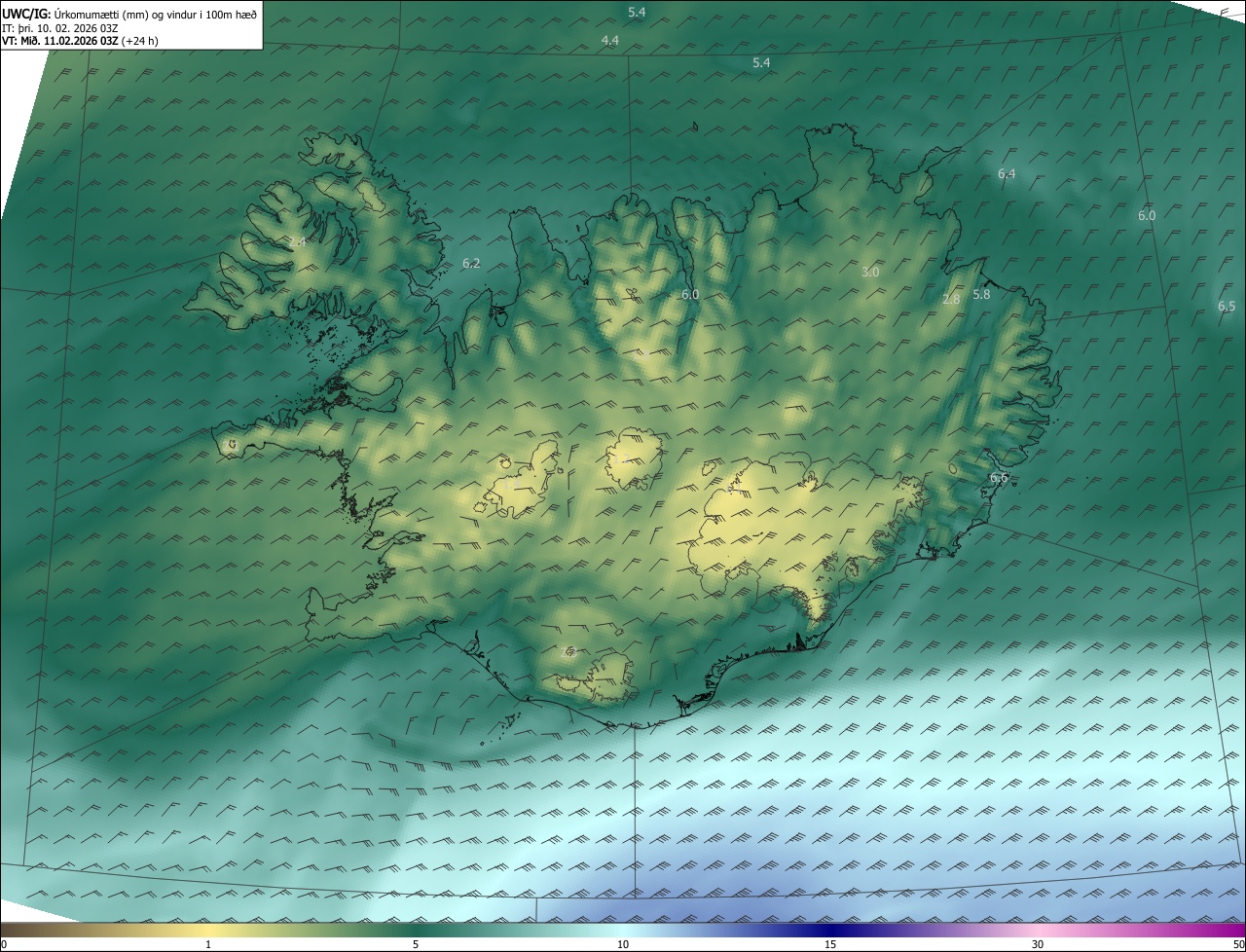Click the 0 tick label on the color scale
The image size is (1246, 952).
coord(4,944)
